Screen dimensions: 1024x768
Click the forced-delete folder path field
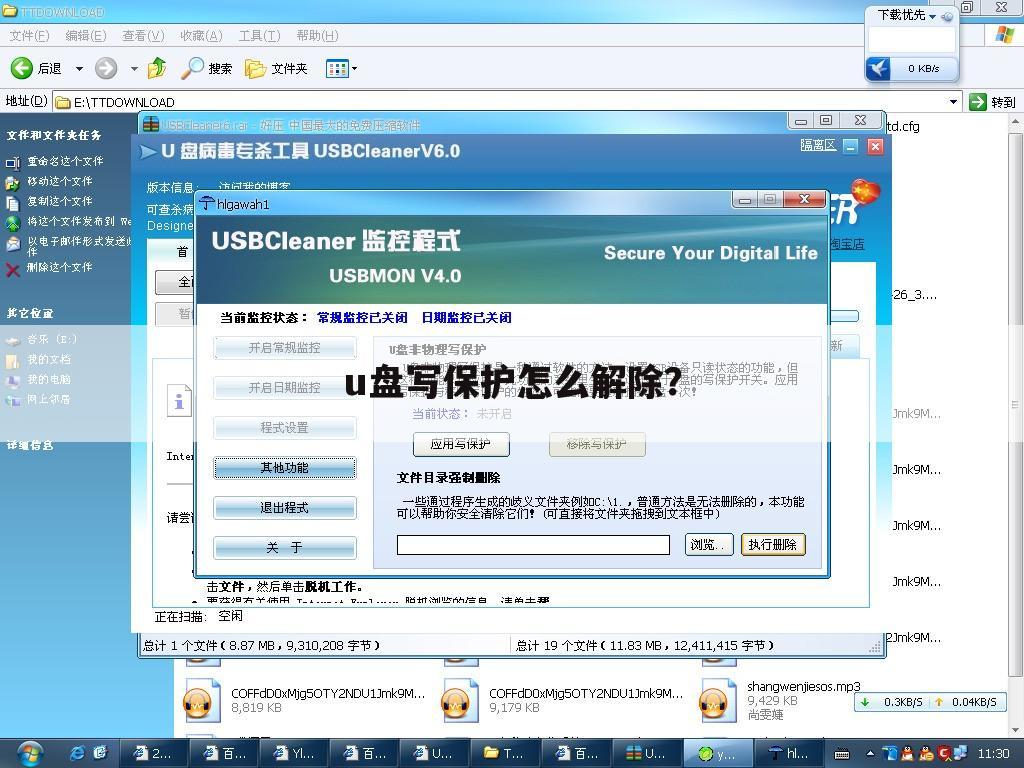(x=534, y=545)
